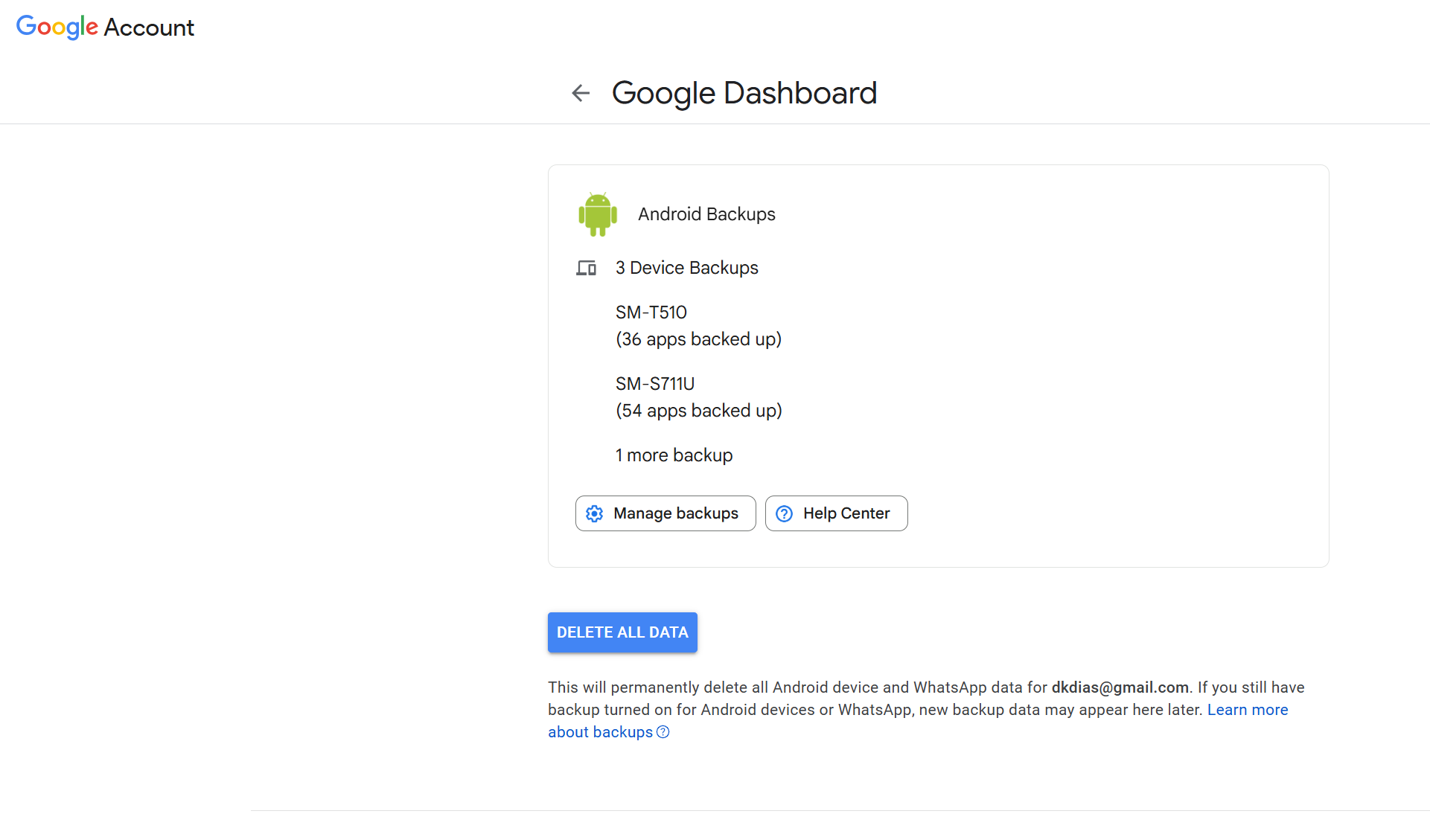Click the gear icon in Manage backups
This screenshot has width=1430, height=840.
594,513
